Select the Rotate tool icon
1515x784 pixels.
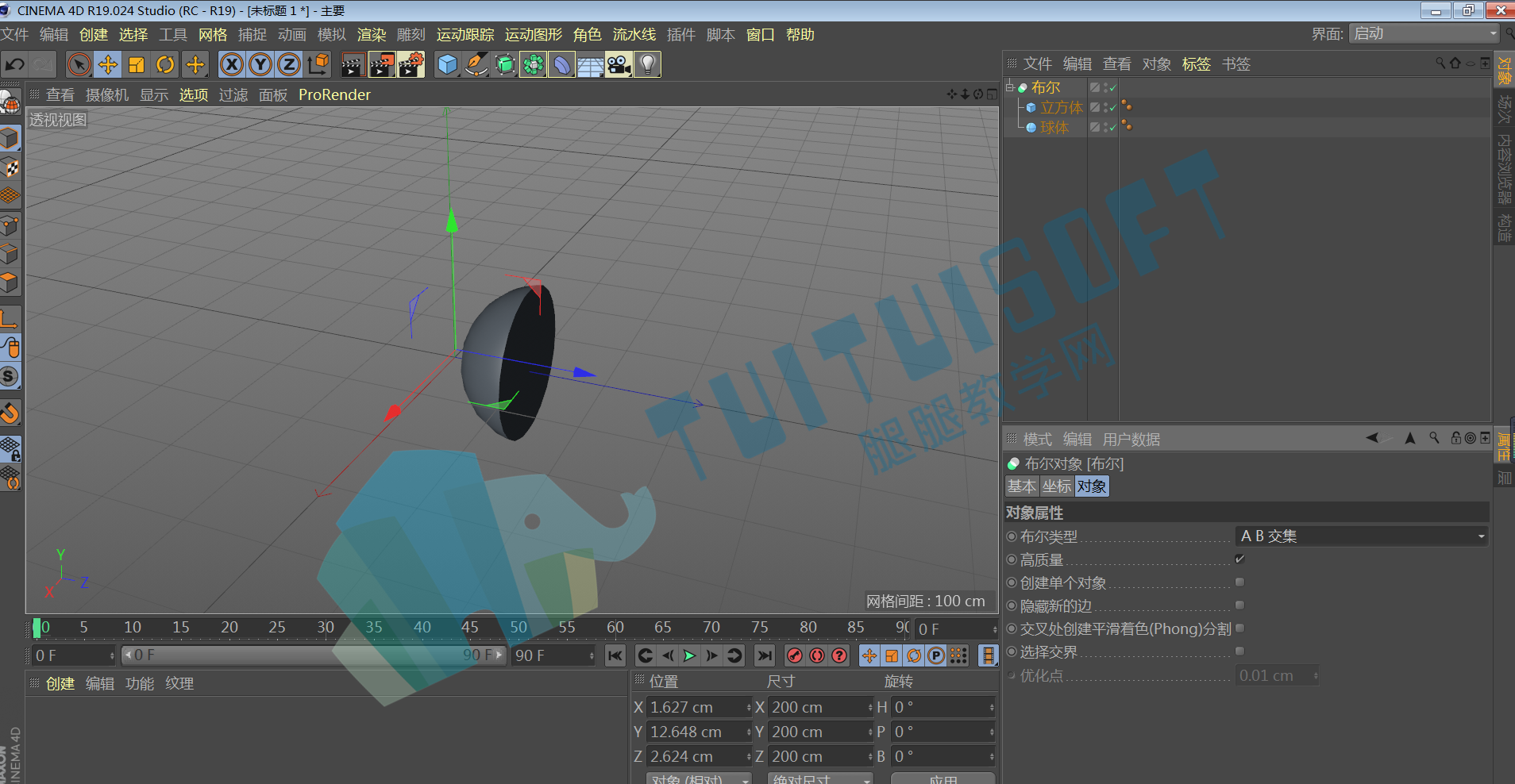pos(165,64)
